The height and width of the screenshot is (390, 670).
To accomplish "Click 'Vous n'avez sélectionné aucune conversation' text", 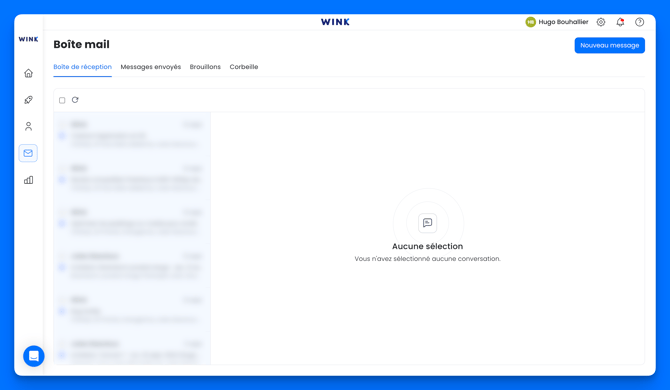I will tap(427, 259).
